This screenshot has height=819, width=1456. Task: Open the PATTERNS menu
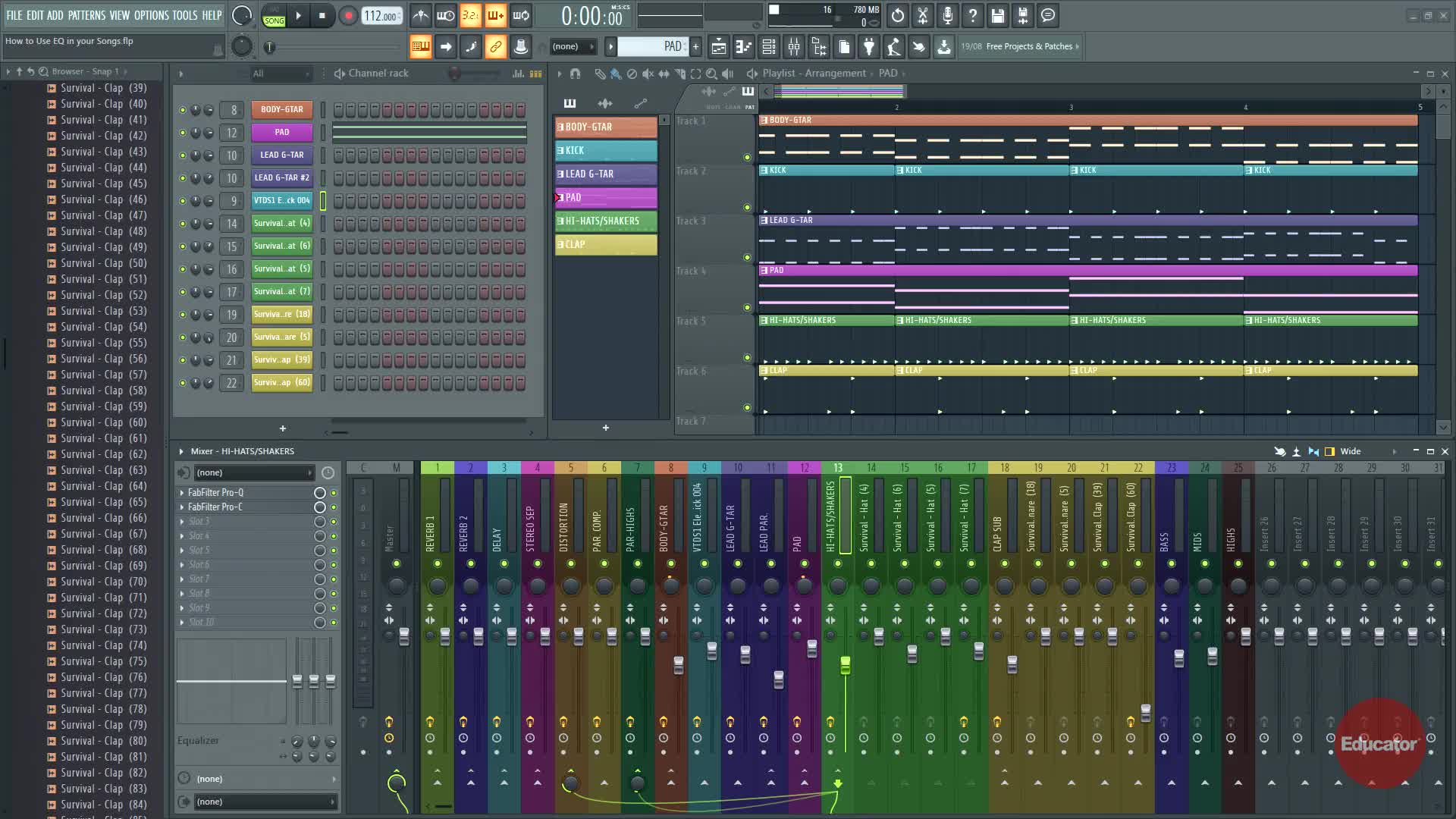click(86, 15)
